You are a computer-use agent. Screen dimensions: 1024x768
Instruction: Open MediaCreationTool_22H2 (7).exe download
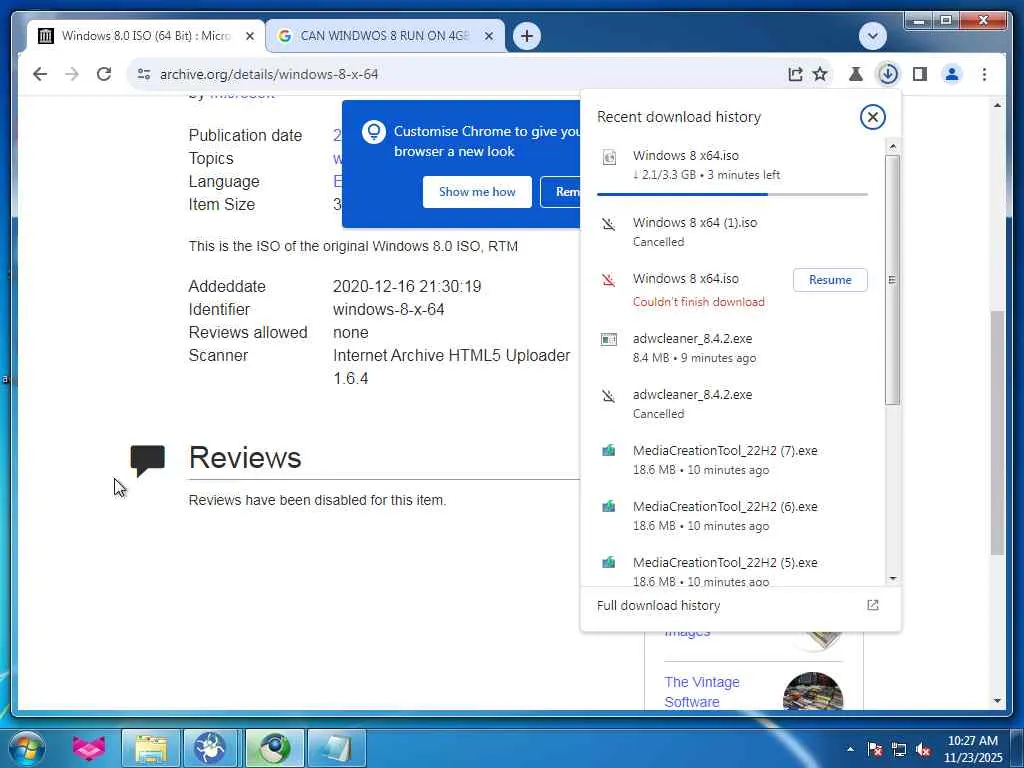pos(732,460)
